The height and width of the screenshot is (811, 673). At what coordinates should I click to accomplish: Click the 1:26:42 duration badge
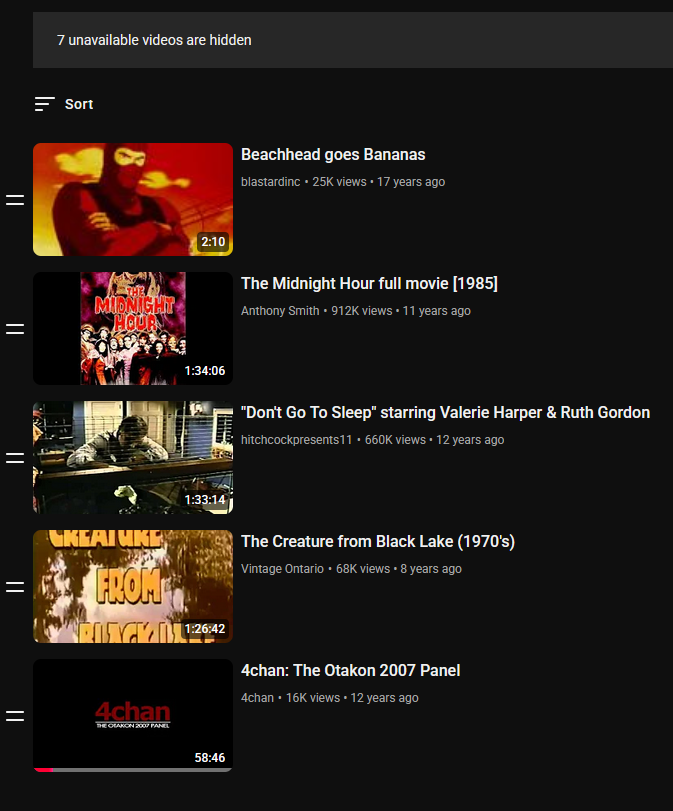coord(205,629)
